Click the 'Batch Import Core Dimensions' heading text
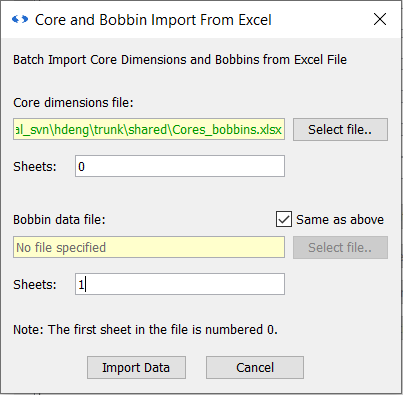This screenshot has height=395, width=403. (x=180, y=60)
